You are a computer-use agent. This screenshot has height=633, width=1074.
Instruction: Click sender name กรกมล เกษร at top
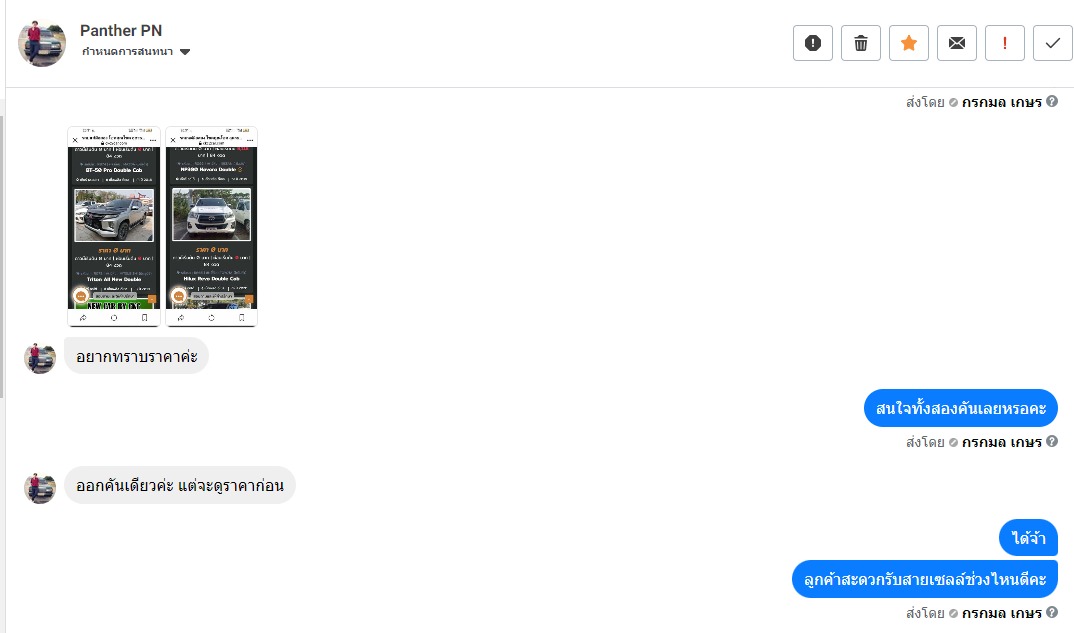tap(1001, 102)
